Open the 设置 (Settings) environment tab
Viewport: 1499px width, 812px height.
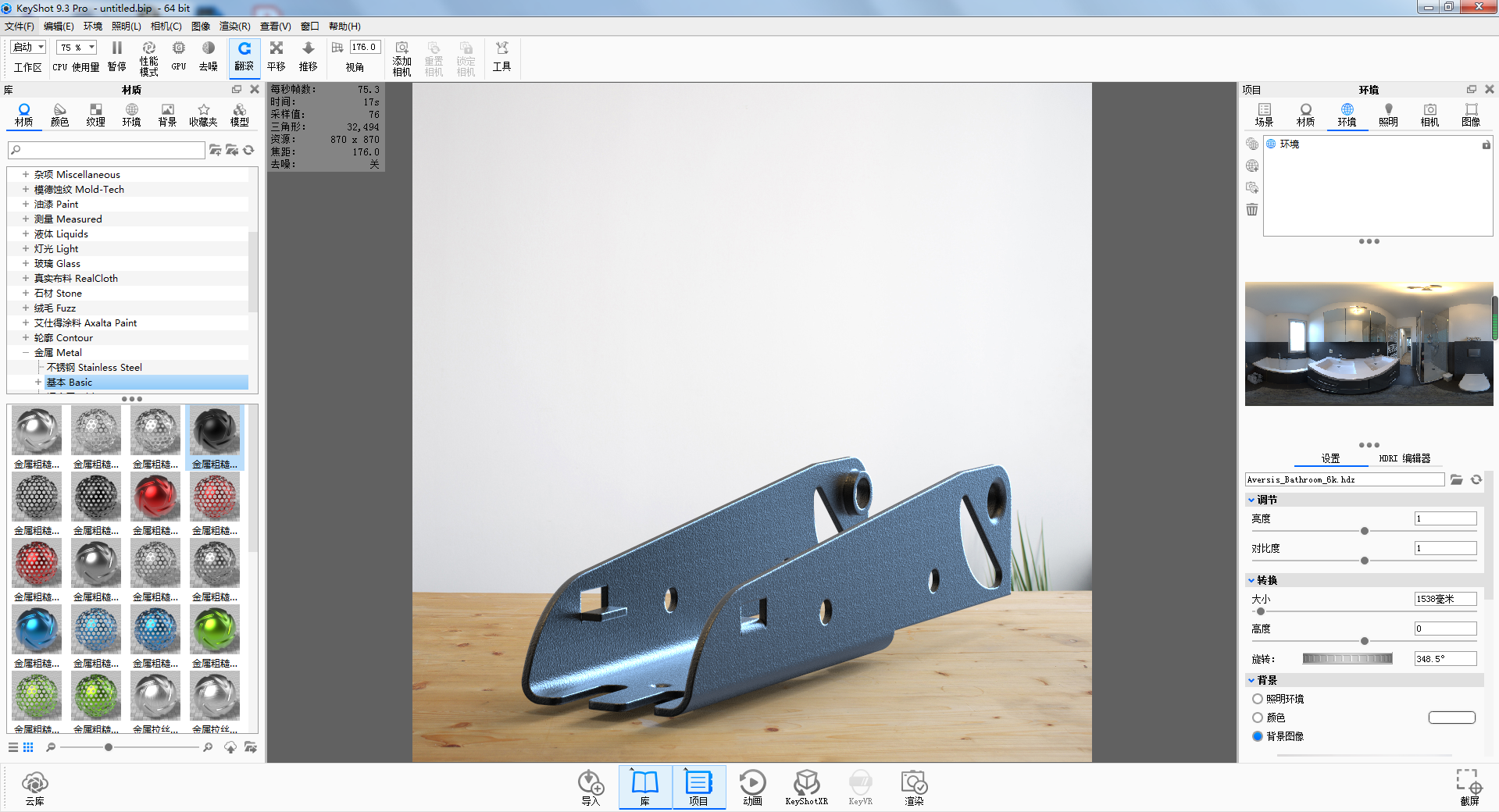click(x=1330, y=458)
